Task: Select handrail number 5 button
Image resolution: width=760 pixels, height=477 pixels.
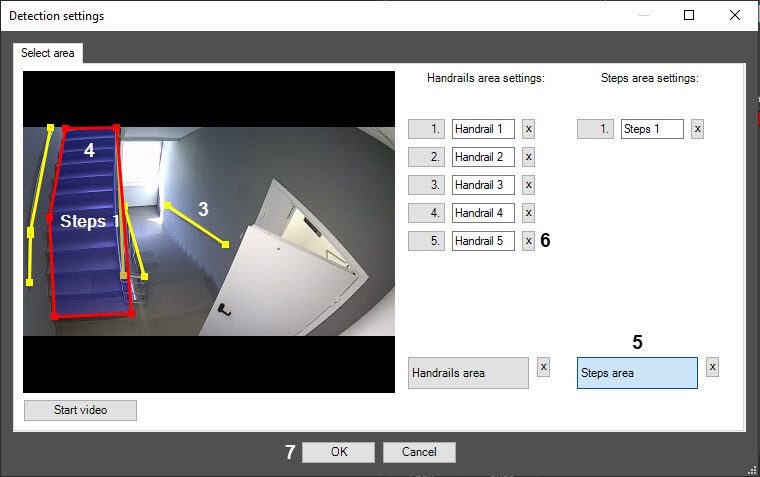Action: tap(427, 241)
